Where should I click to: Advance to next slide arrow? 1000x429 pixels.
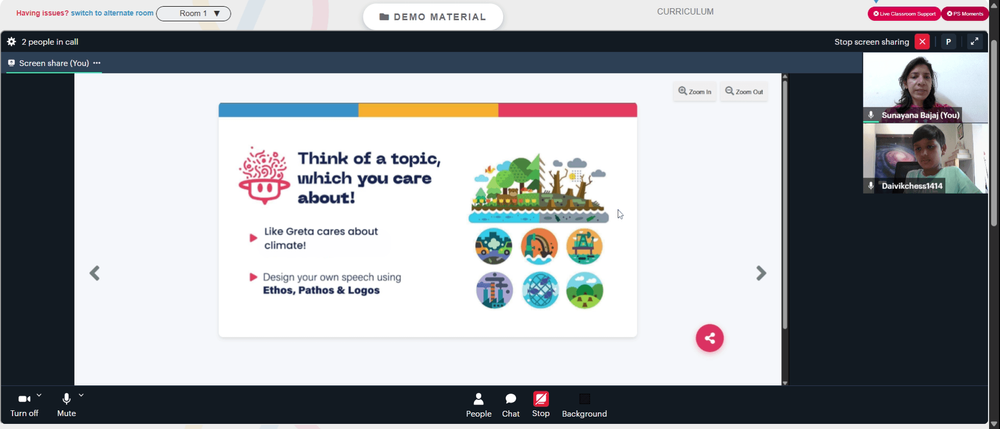761,273
